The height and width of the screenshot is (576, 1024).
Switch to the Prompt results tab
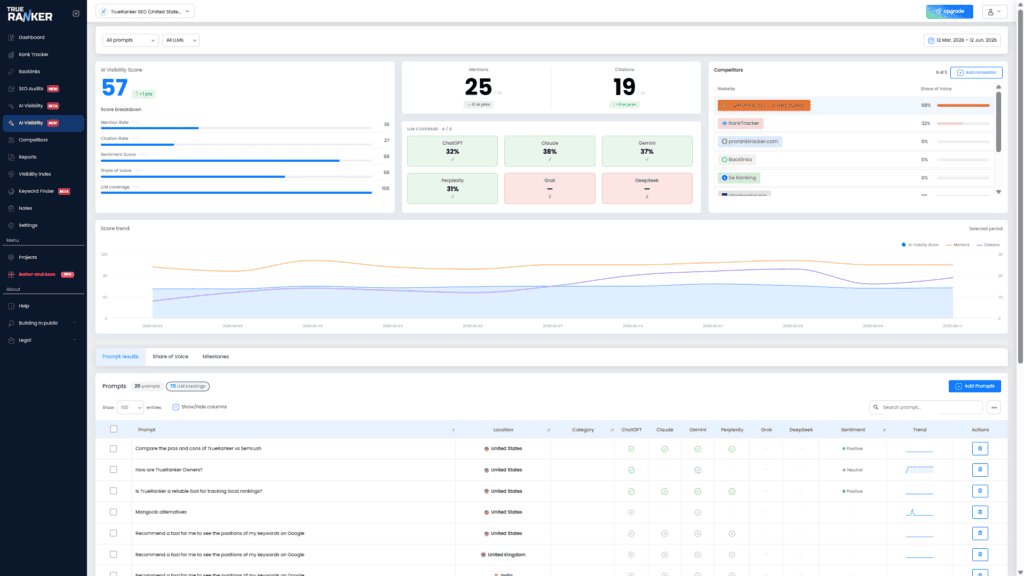120,357
